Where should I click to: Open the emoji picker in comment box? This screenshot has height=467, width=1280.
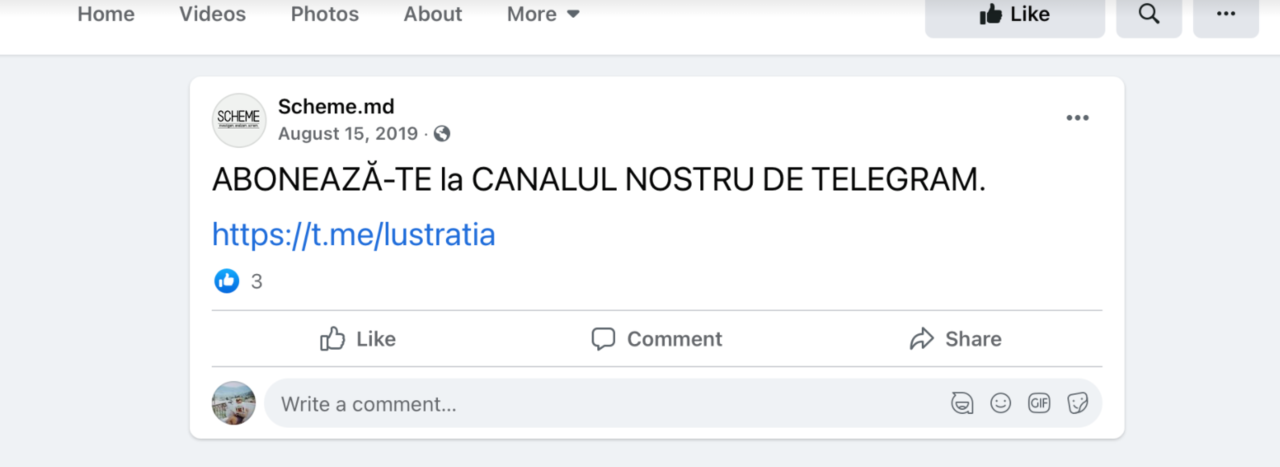click(x=1001, y=403)
